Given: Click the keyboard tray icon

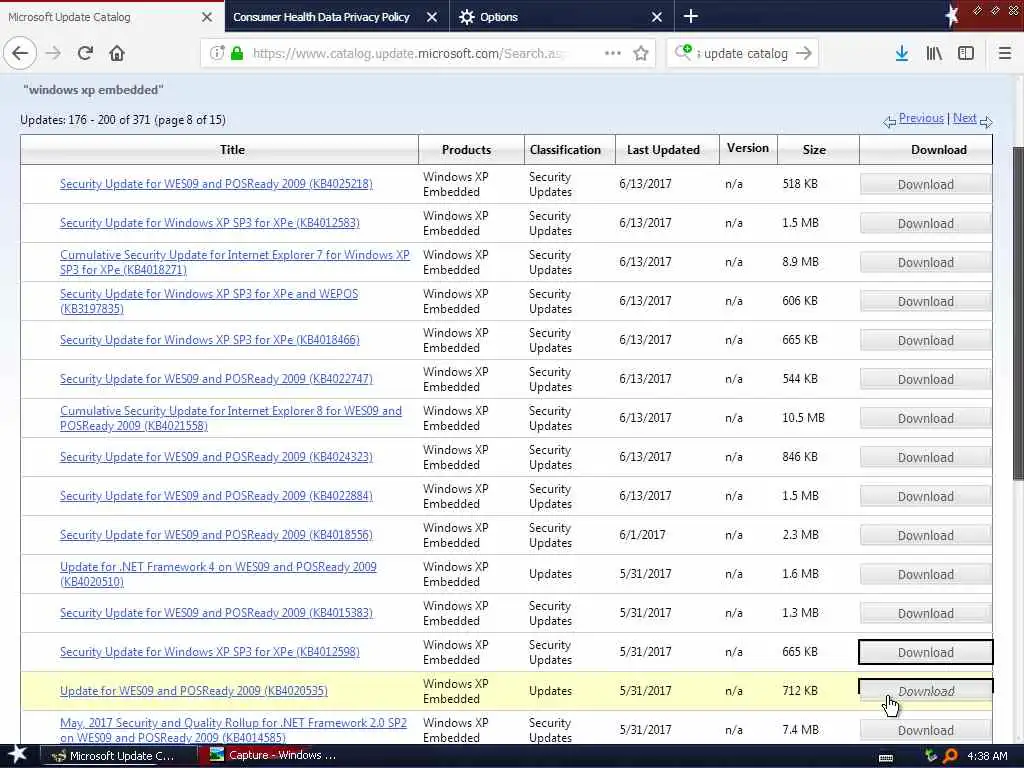Looking at the screenshot, I should tap(886, 757).
